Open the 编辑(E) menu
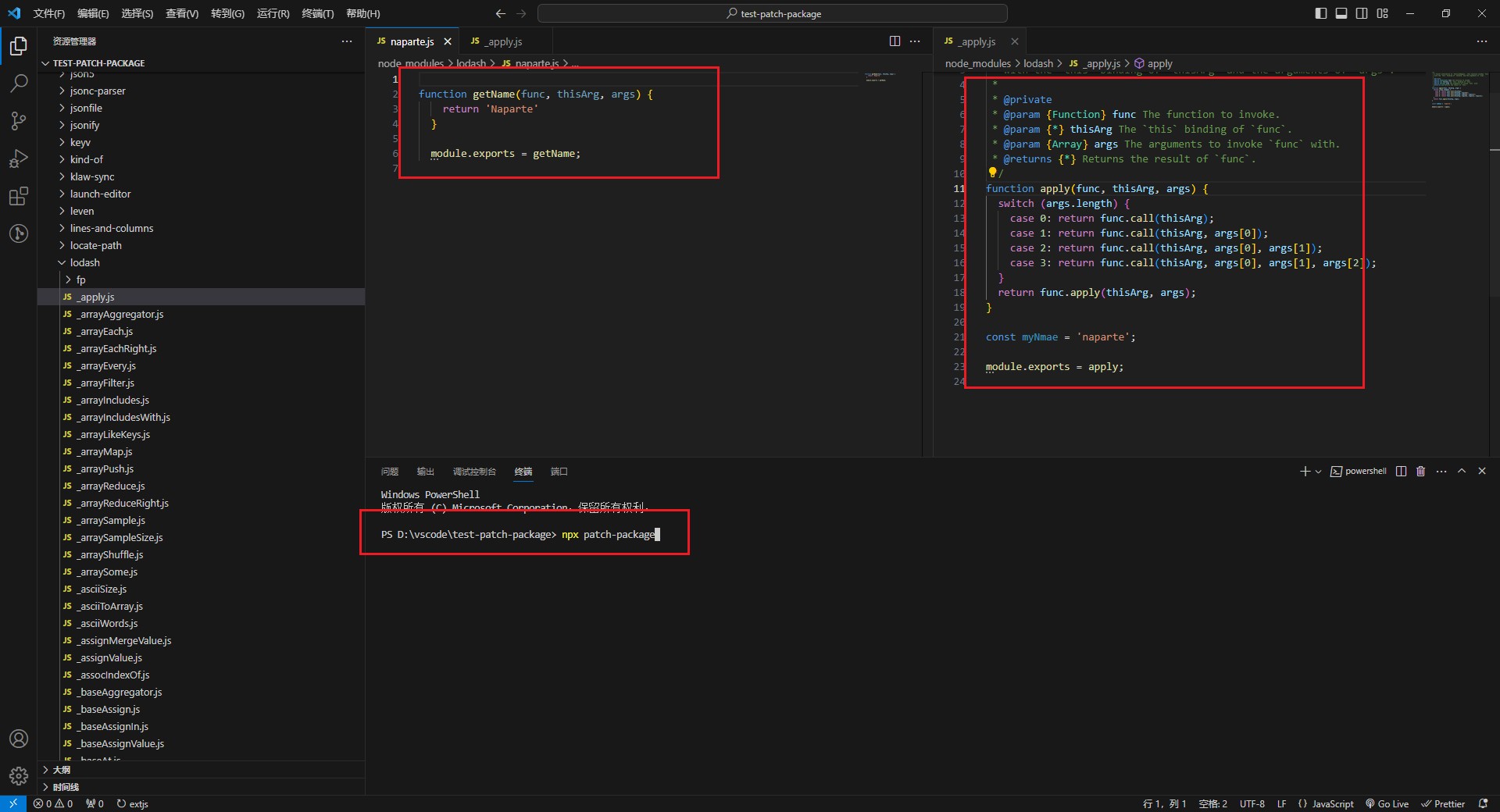 93,13
